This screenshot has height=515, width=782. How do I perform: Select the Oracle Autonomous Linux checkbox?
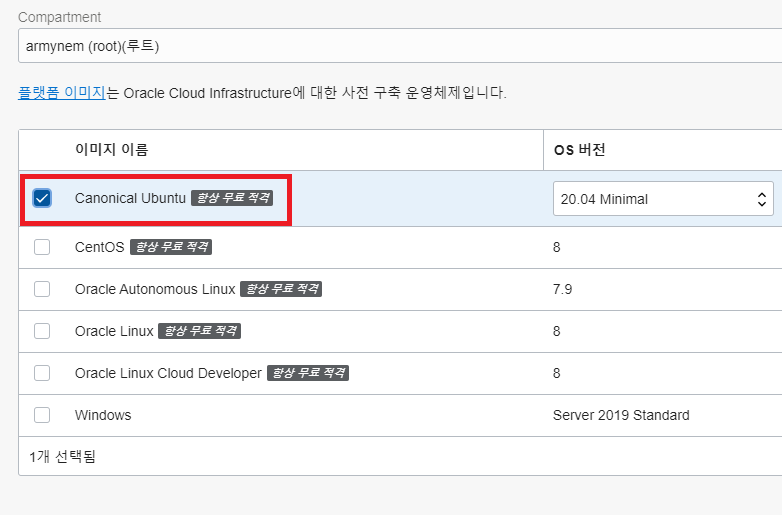pos(42,289)
